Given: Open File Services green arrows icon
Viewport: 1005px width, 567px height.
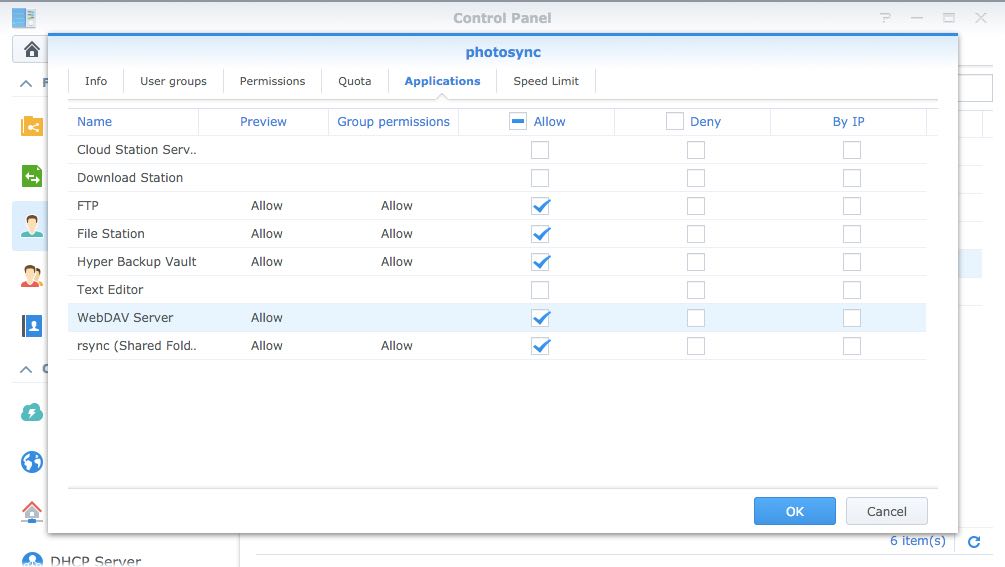Looking at the screenshot, I should pos(31,176).
